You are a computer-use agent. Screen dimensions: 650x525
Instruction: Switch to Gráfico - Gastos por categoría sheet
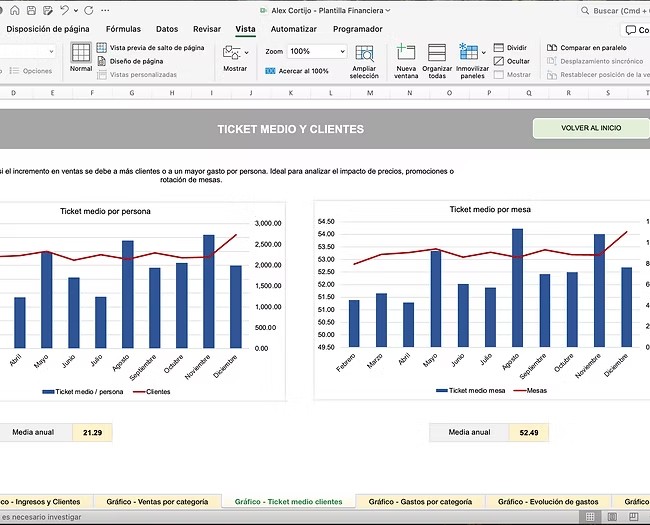(x=420, y=501)
